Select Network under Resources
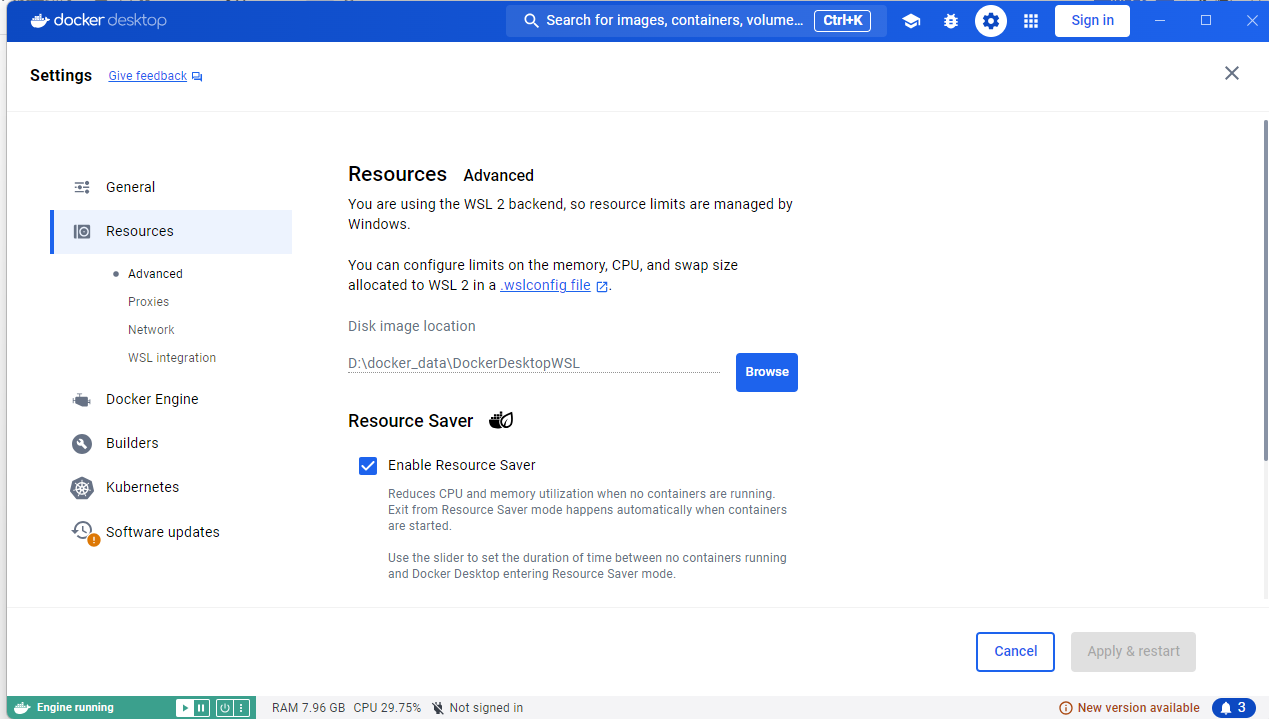 point(151,330)
